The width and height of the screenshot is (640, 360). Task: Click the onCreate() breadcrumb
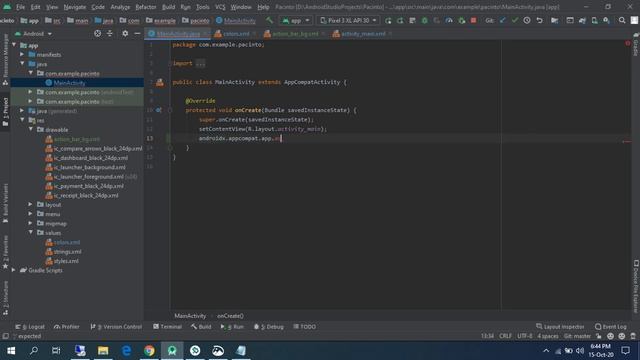[x=230, y=316]
